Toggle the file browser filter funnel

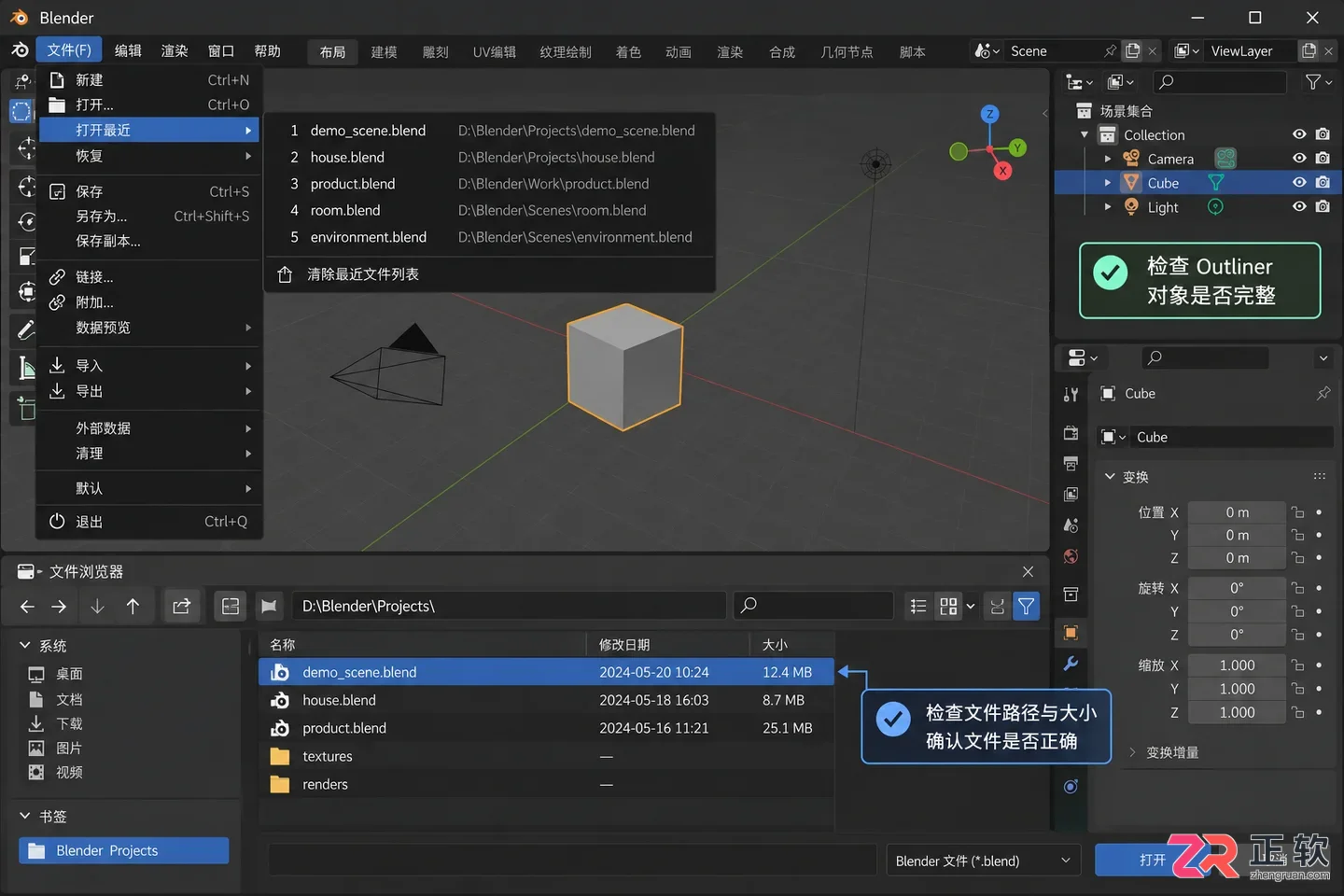[1026, 607]
